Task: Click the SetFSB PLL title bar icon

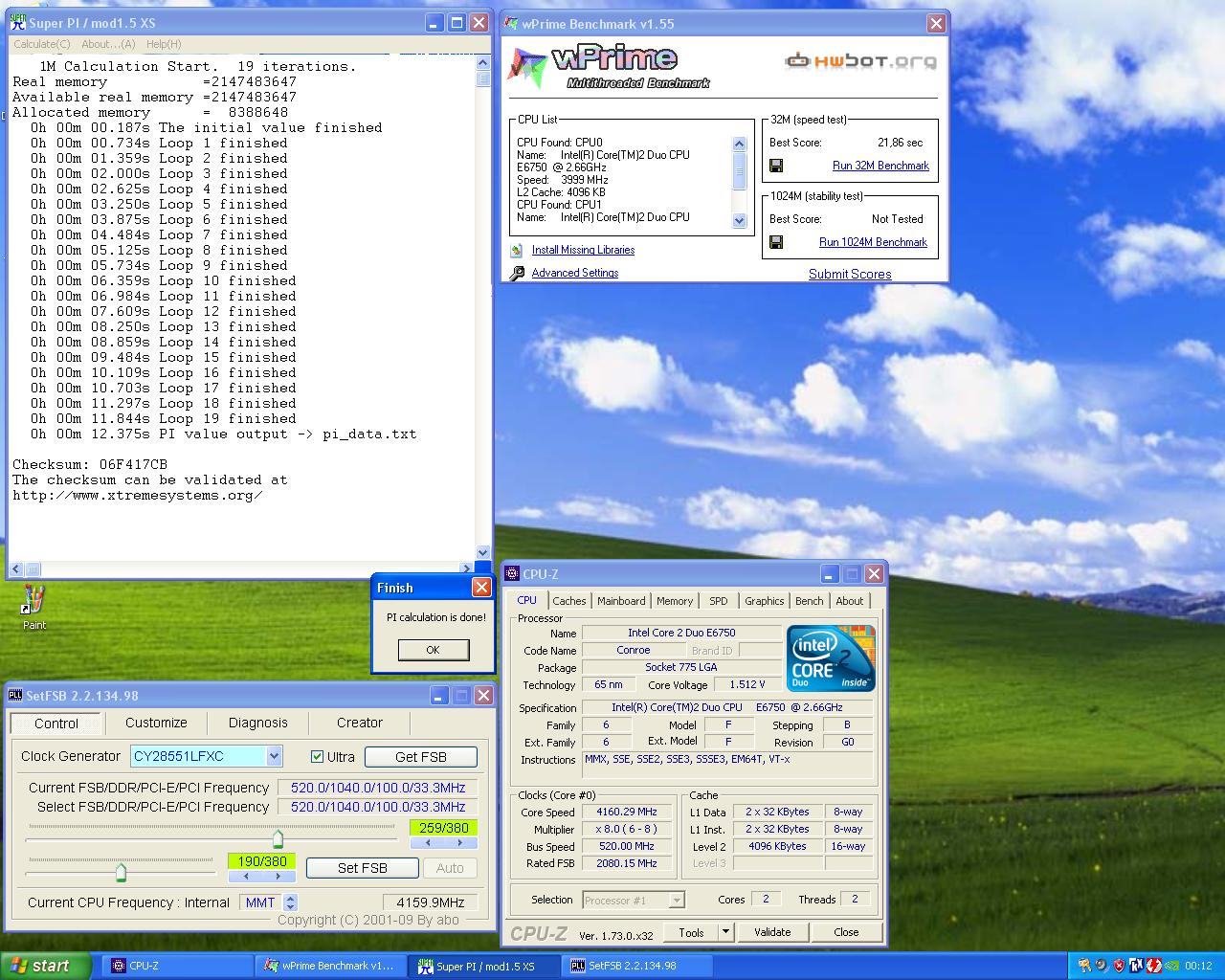Action: [x=15, y=696]
